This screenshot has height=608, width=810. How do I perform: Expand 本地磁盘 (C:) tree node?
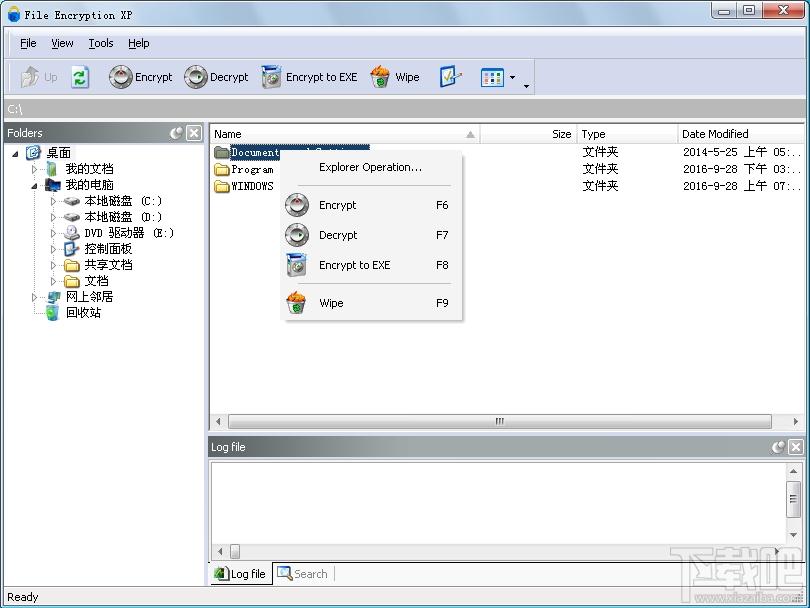coord(53,201)
